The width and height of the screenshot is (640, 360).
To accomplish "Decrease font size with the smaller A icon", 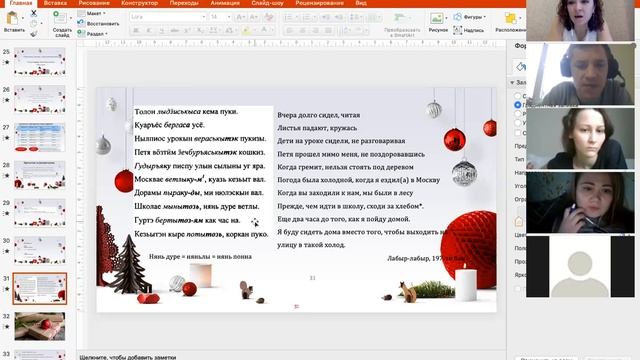I will pos(253,17).
